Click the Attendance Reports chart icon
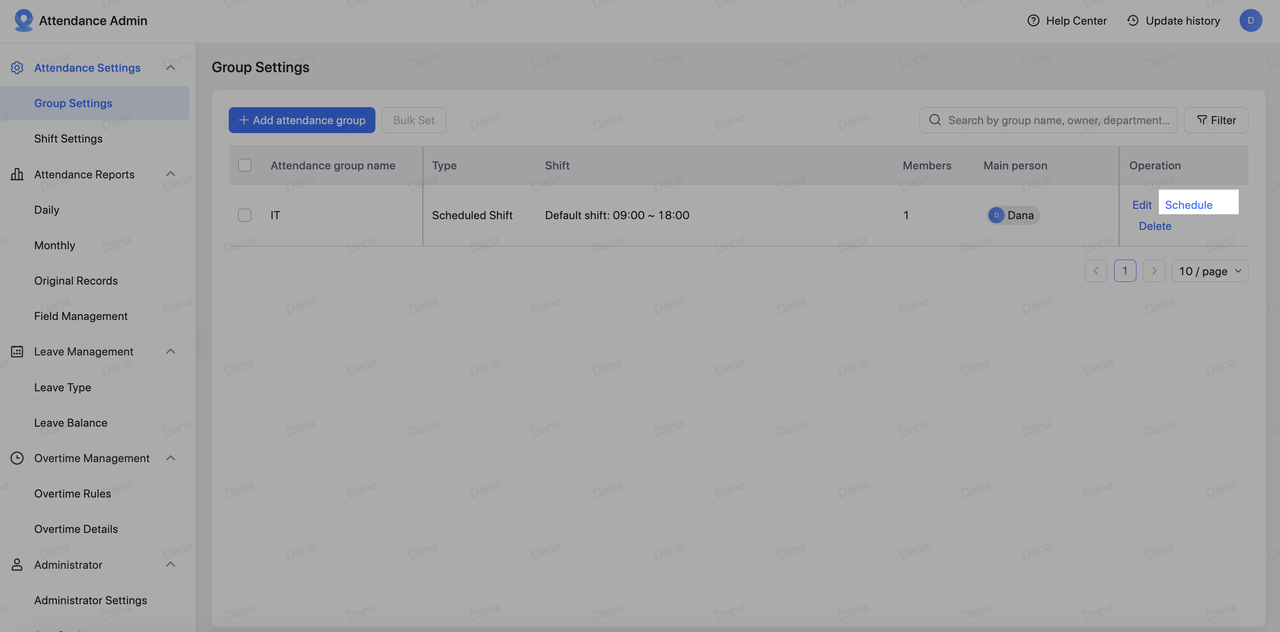 17,174
